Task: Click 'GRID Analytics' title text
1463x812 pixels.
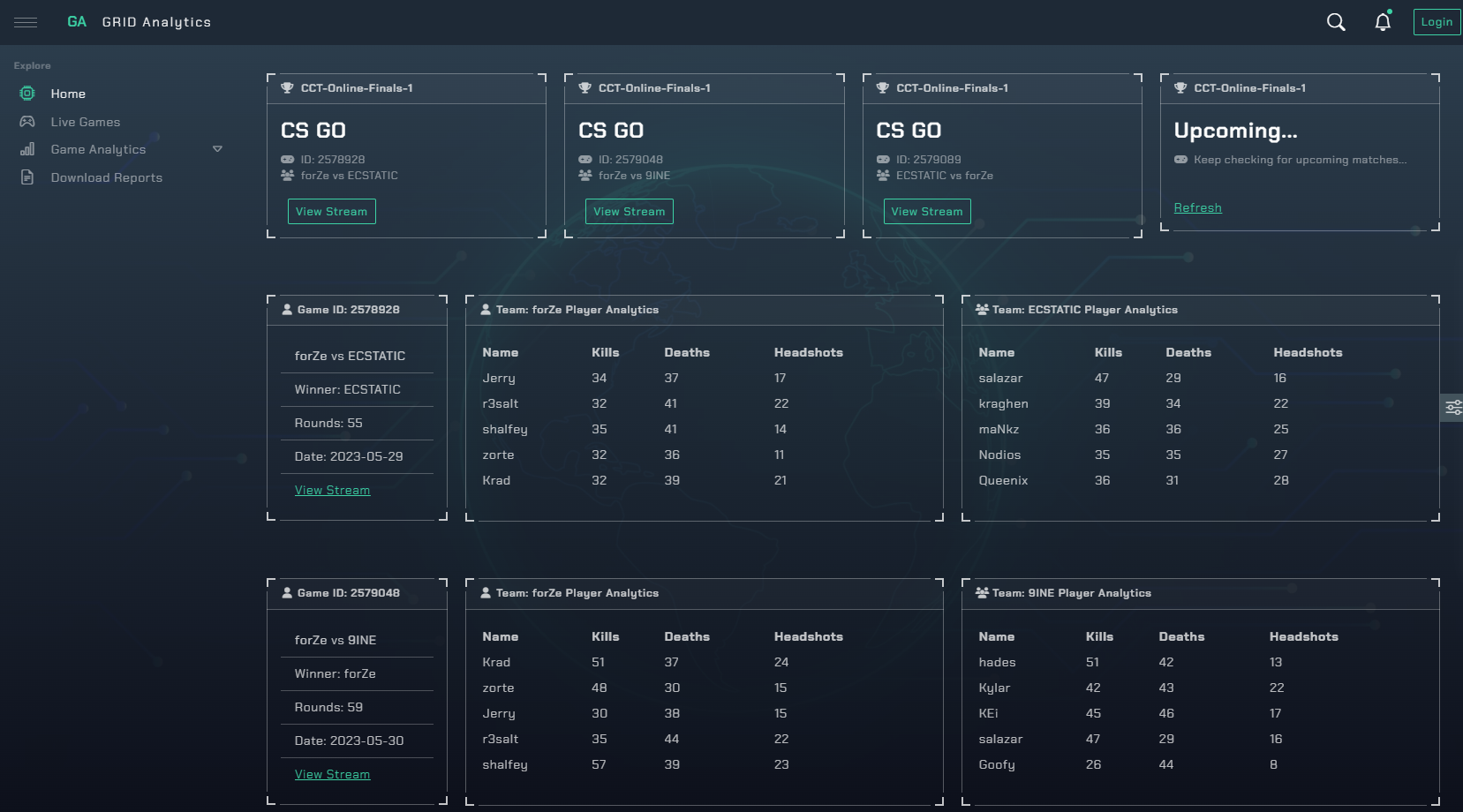Action: pyautogui.click(x=156, y=22)
